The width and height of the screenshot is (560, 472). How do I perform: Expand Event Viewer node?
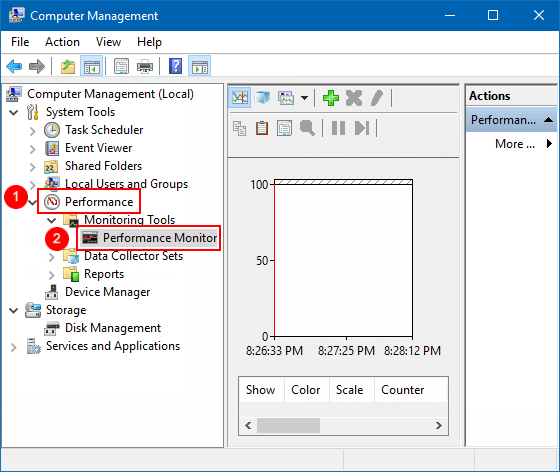[32, 149]
